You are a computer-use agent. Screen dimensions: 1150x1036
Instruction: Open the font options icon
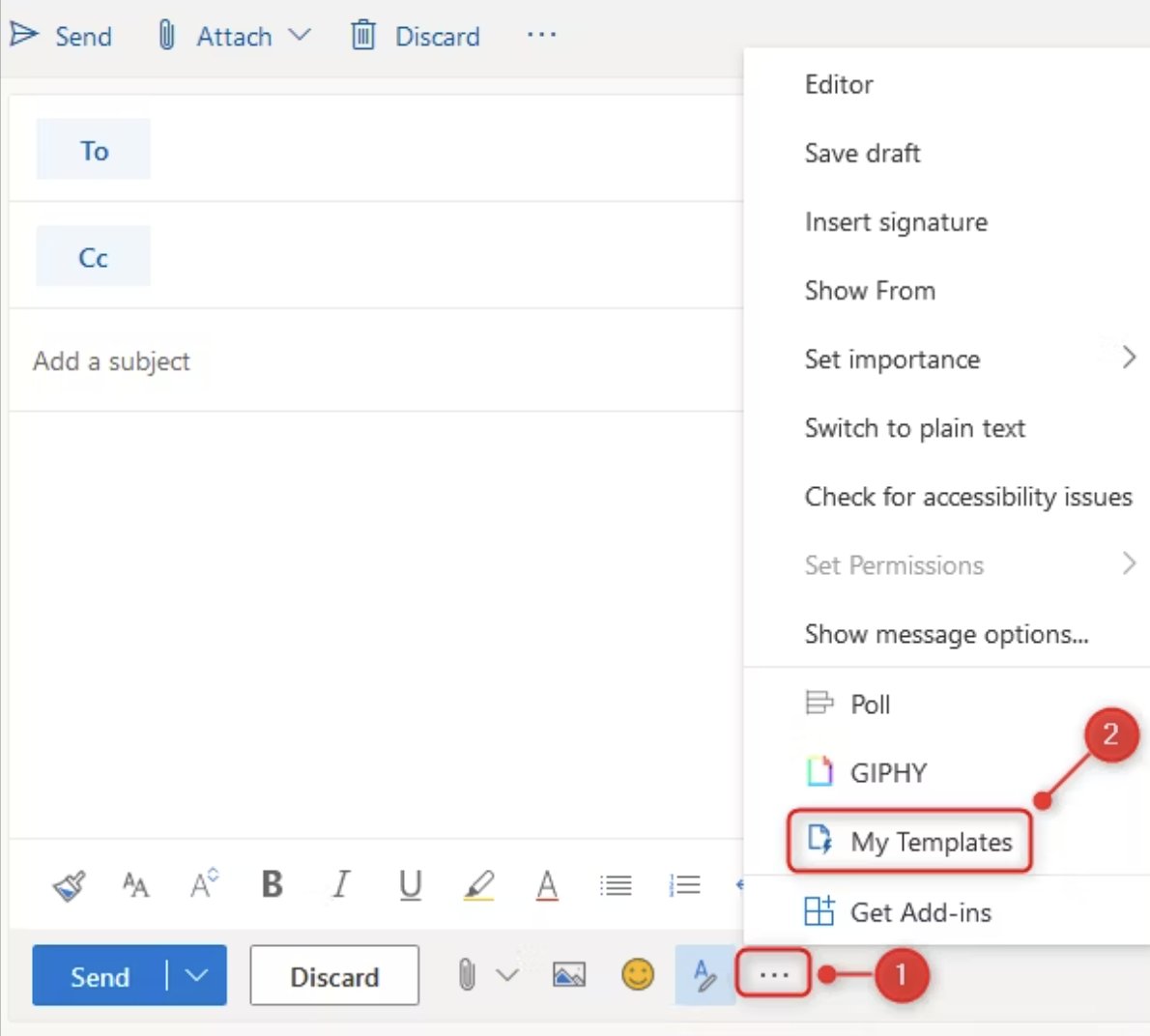(134, 884)
